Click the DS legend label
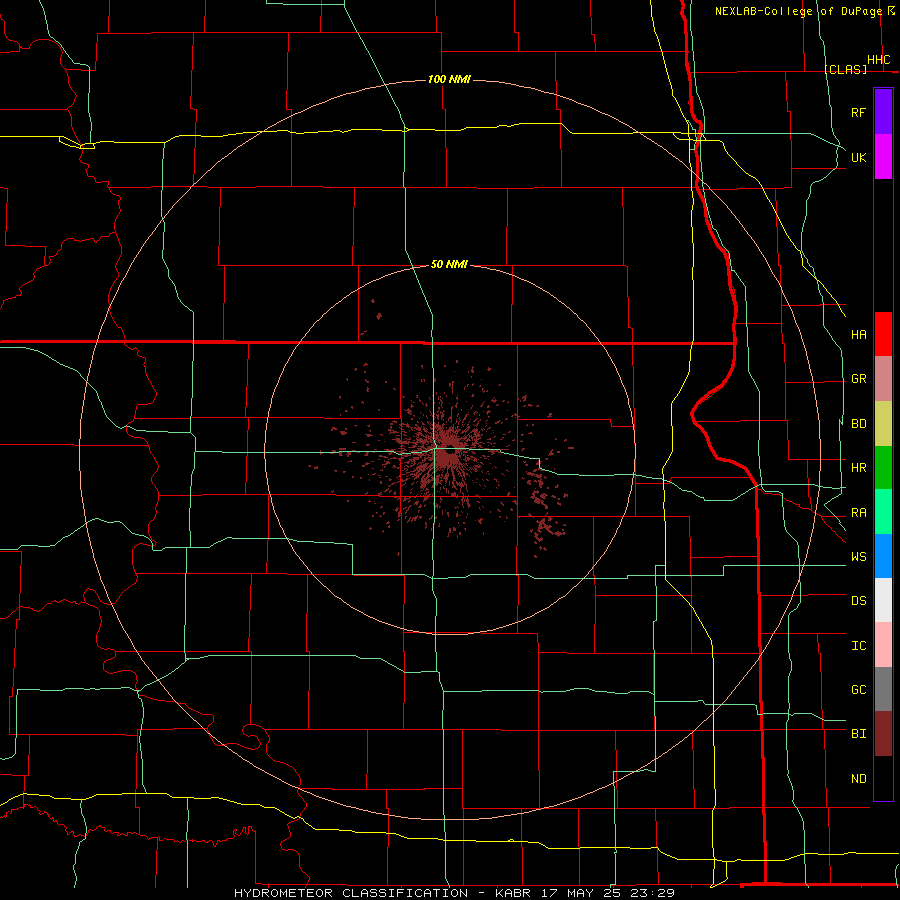900x900 pixels. pyautogui.click(x=858, y=601)
